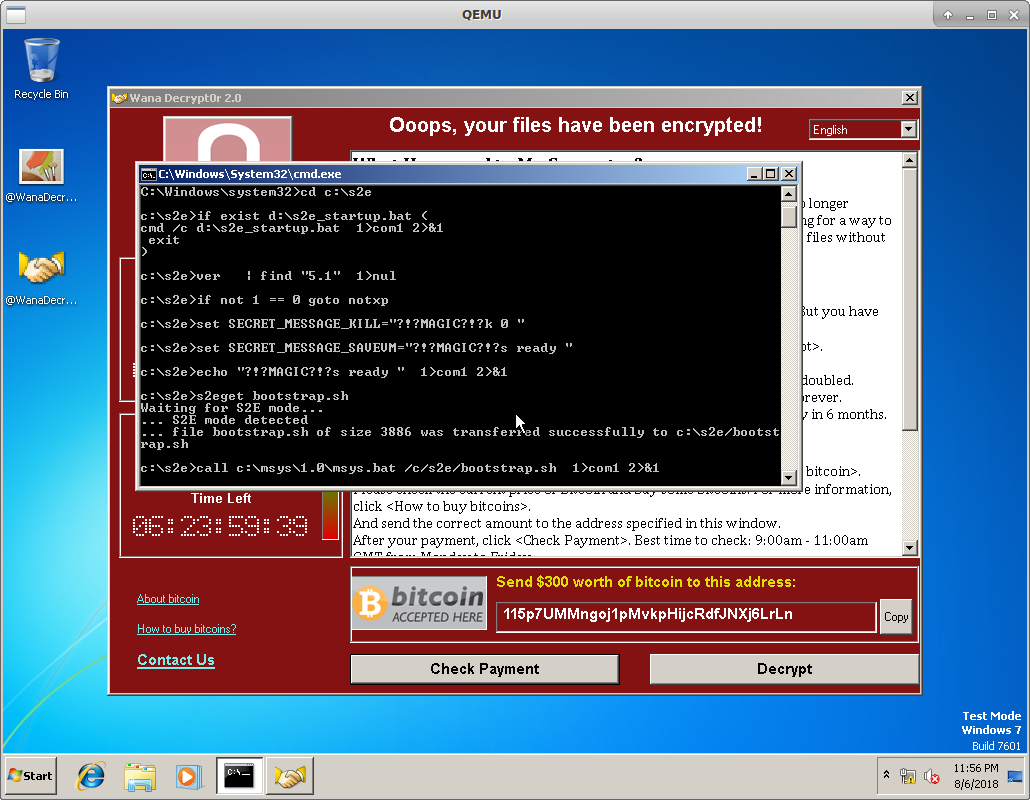Switch to the Wana Decrypt0r taskbar button
Image resolution: width=1030 pixels, height=800 pixels.
click(290, 776)
